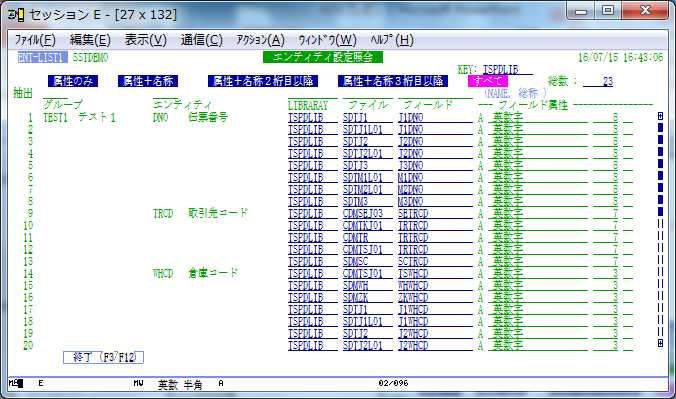The height and width of the screenshot is (399, 676).
Task: Click the 属性+名称3桁目以降 button
Action: [x=393, y=81]
